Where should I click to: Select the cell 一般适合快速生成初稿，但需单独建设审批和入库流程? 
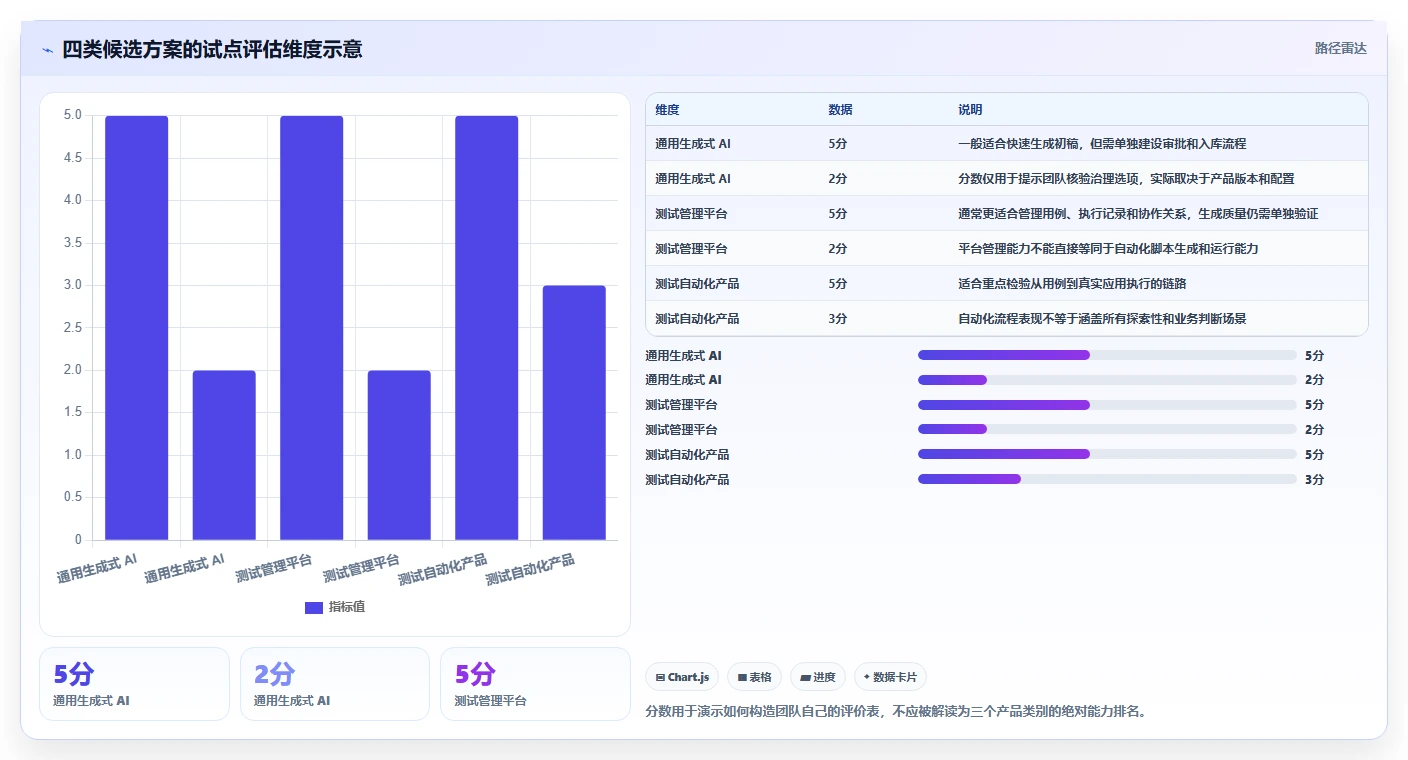pyautogui.click(x=1102, y=144)
